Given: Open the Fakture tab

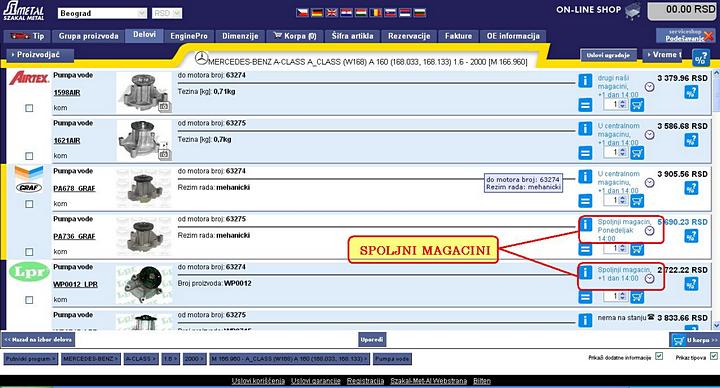Looking at the screenshot, I should 458,36.
